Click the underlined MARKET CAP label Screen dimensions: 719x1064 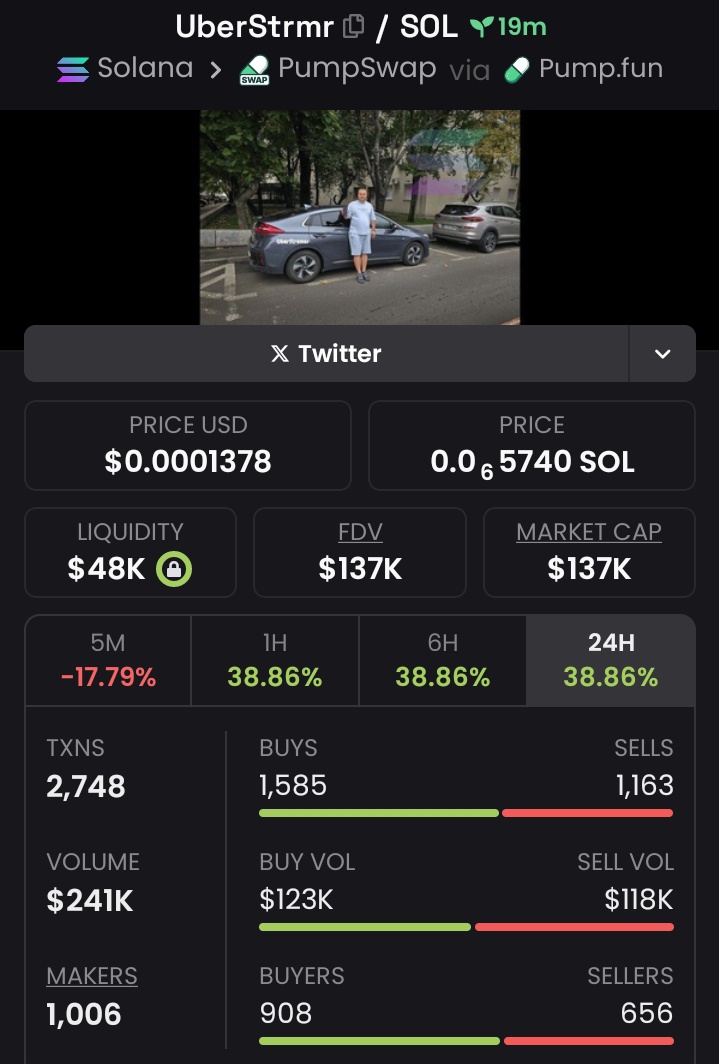589,532
